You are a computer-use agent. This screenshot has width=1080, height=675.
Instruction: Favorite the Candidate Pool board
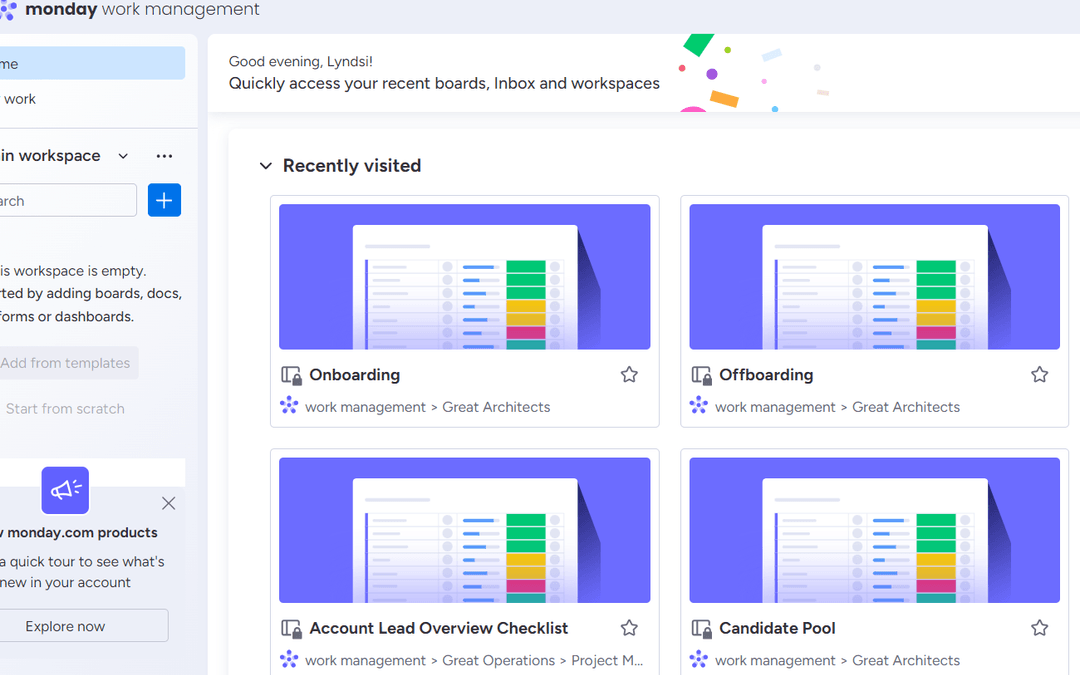coord(1039,627)
